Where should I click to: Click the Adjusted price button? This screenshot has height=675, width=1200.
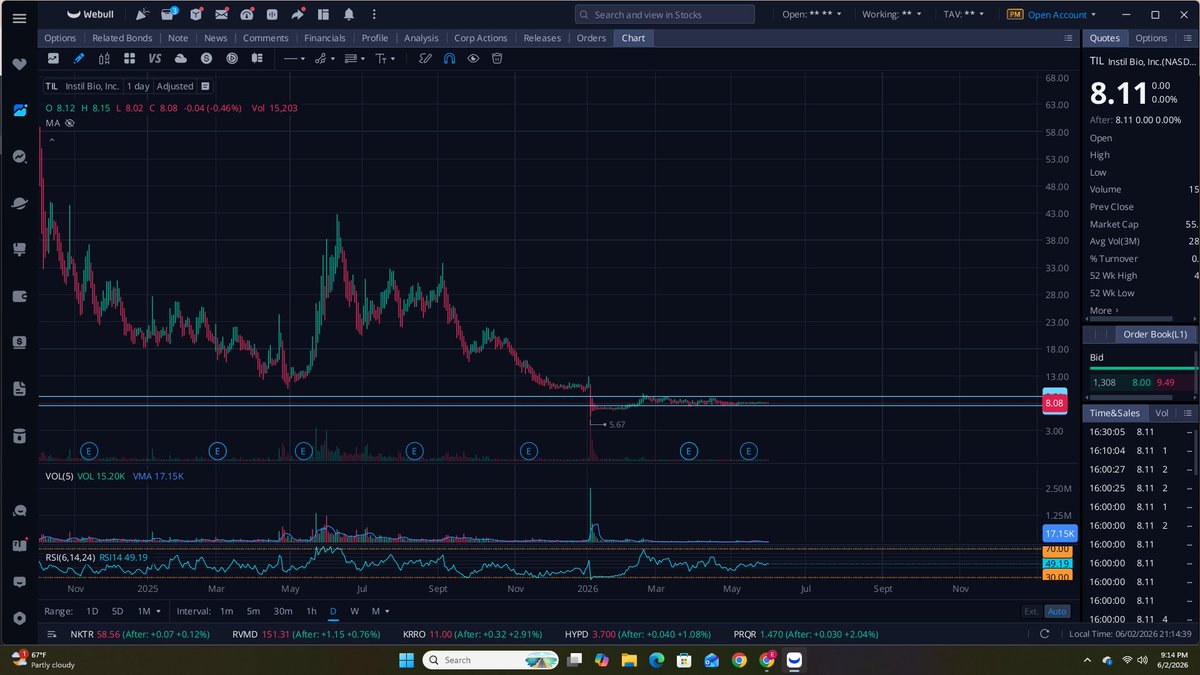click(175, 86)
